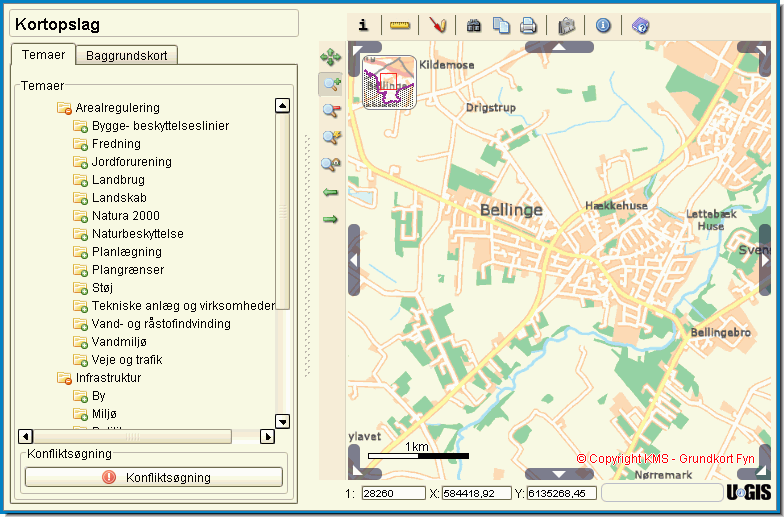Screen dimensions: 784x517
Task: Pan the map south with bottom arrow
Action: [x=559, y=474]
